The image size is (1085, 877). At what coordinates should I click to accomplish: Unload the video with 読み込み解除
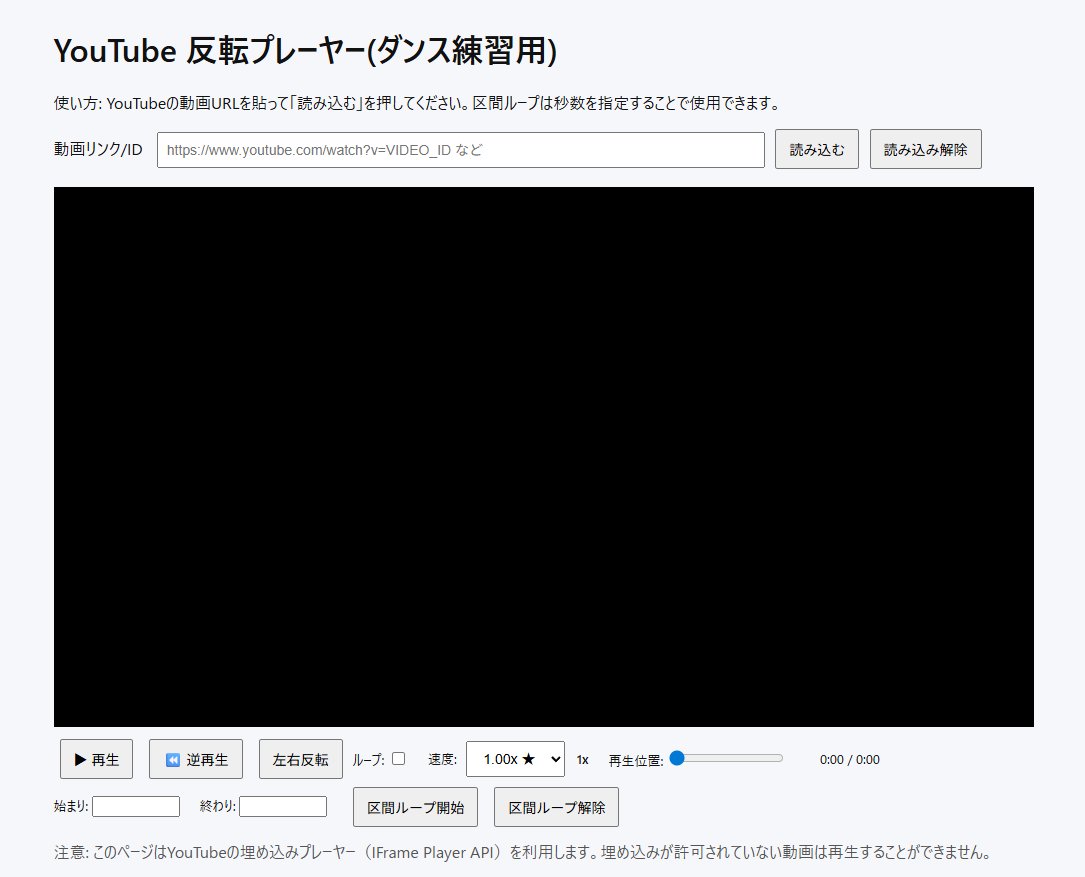(926, 149)
